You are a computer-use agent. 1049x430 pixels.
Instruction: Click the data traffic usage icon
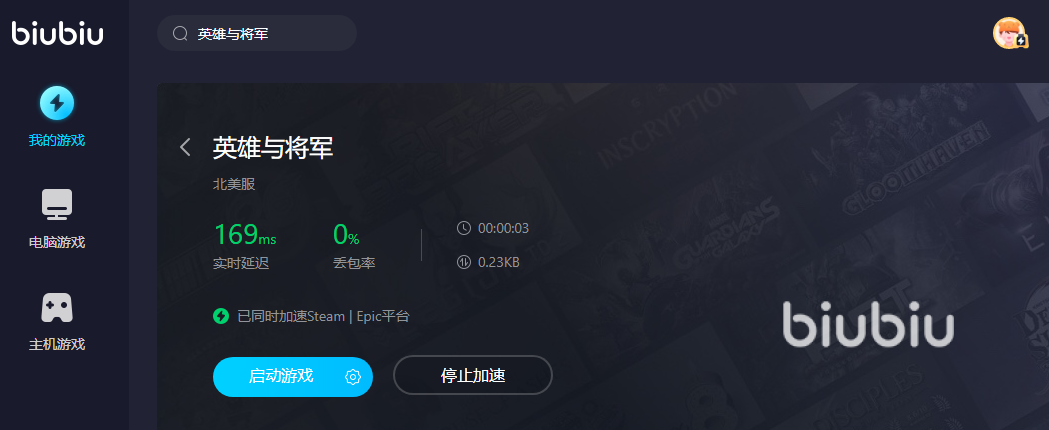[464, 262]
